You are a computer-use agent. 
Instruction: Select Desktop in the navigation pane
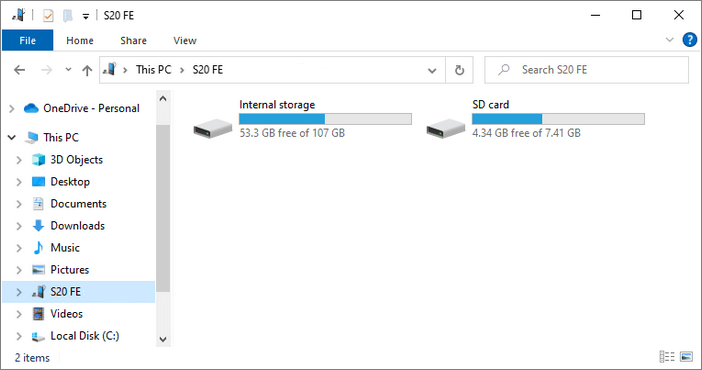pyautogui.click(x=70, y=182)
